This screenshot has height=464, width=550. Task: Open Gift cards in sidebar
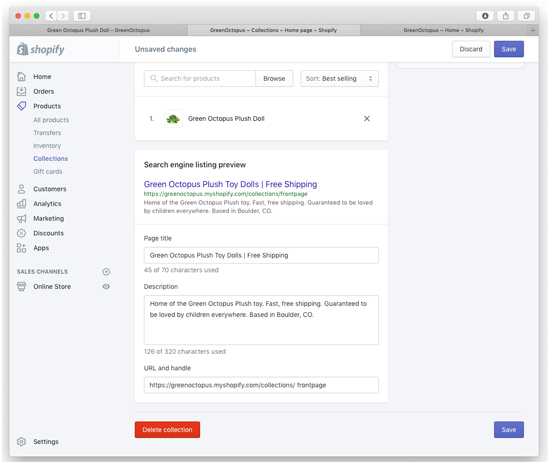[48, 172]
